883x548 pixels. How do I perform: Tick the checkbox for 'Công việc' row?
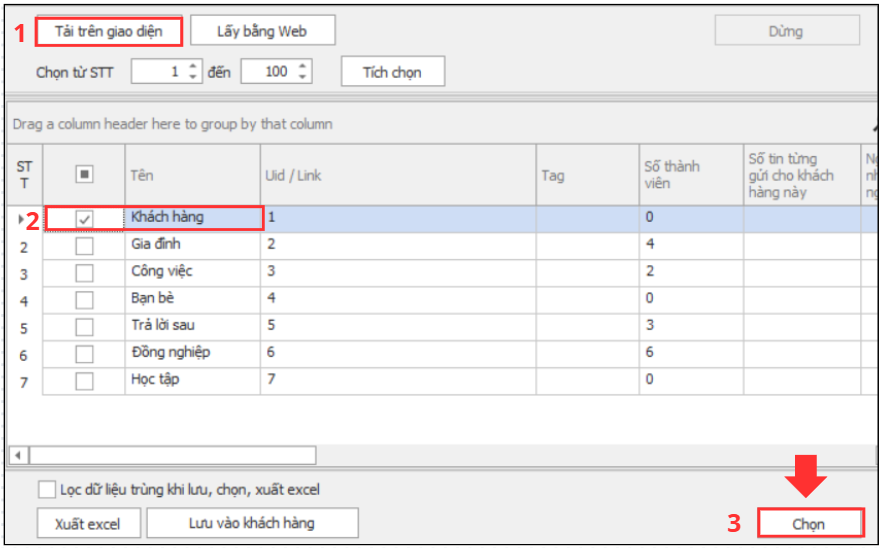tap(85, 272)
